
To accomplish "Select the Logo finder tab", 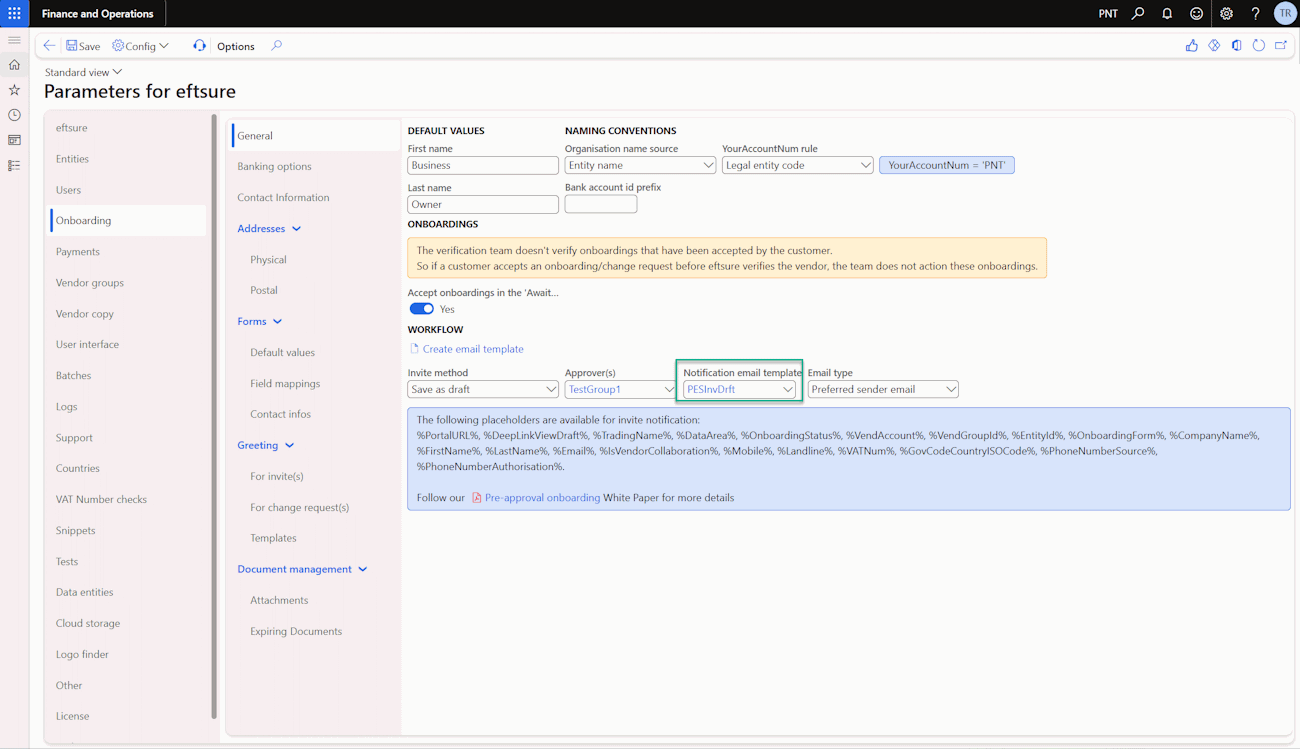I will click(127, 655).
